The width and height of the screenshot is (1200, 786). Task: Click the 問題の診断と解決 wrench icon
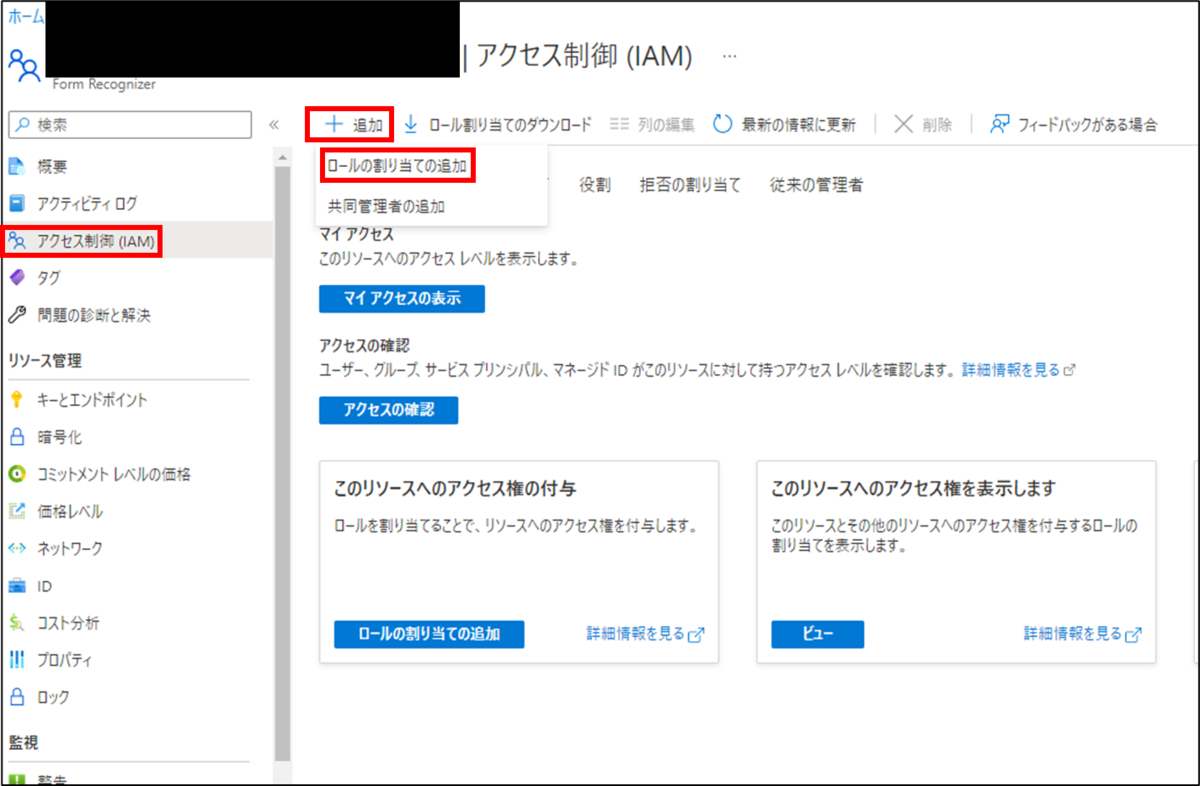coord(17,315)
